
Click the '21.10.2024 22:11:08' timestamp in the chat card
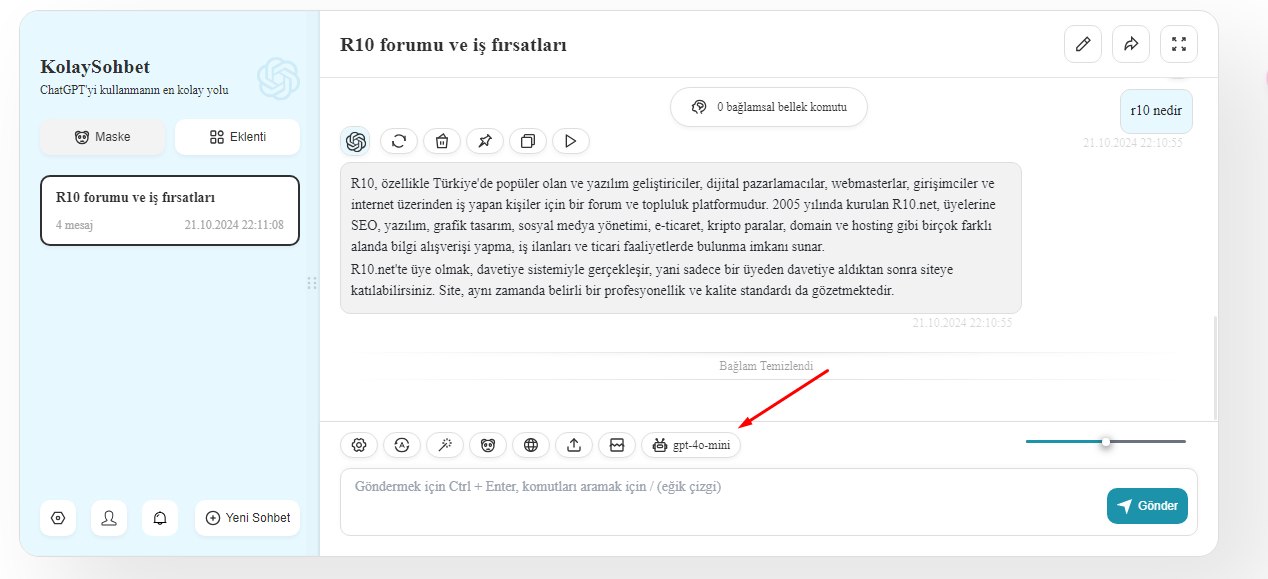234,225
